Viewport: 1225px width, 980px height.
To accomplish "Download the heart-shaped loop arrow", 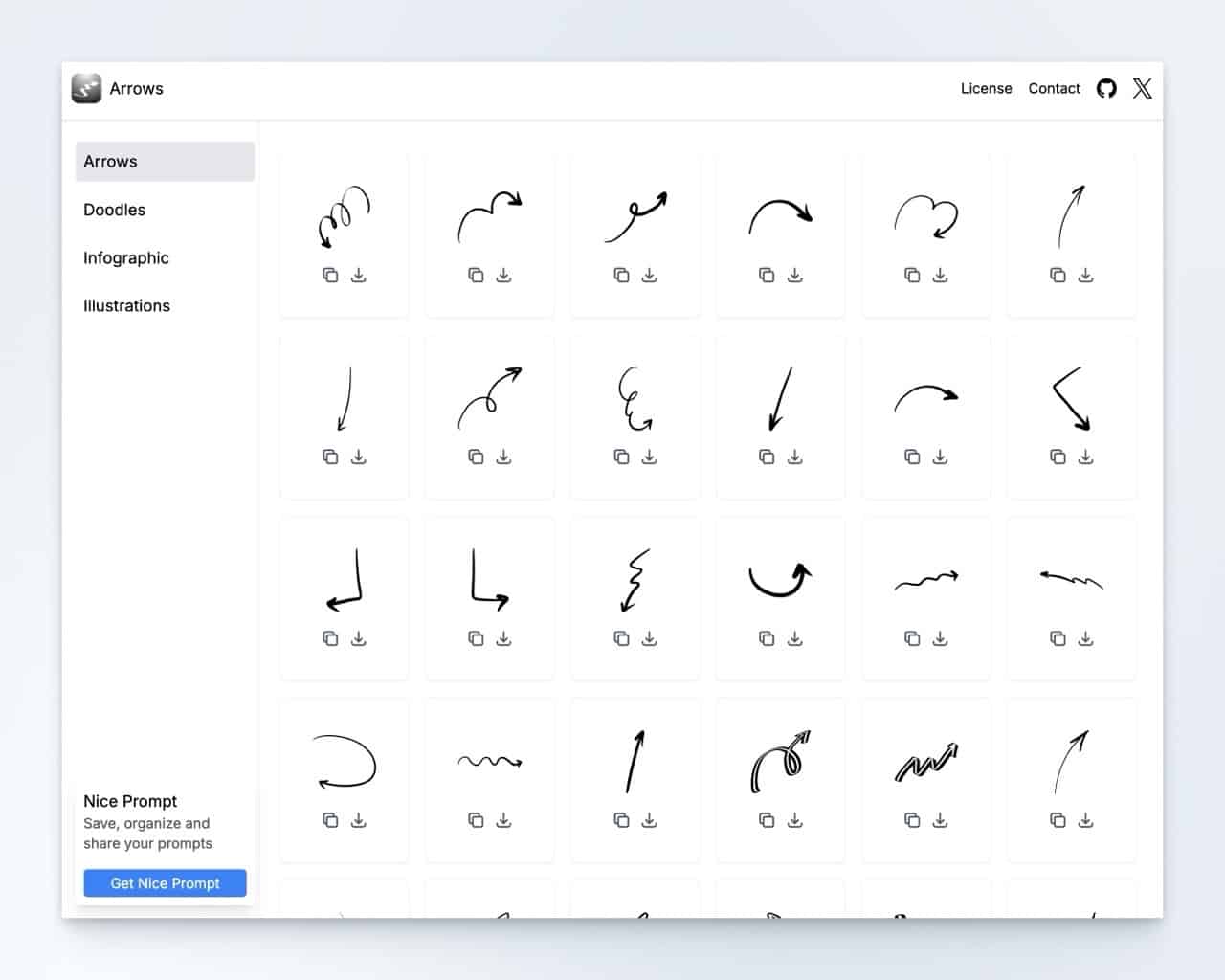I will (x=941, y=276).
